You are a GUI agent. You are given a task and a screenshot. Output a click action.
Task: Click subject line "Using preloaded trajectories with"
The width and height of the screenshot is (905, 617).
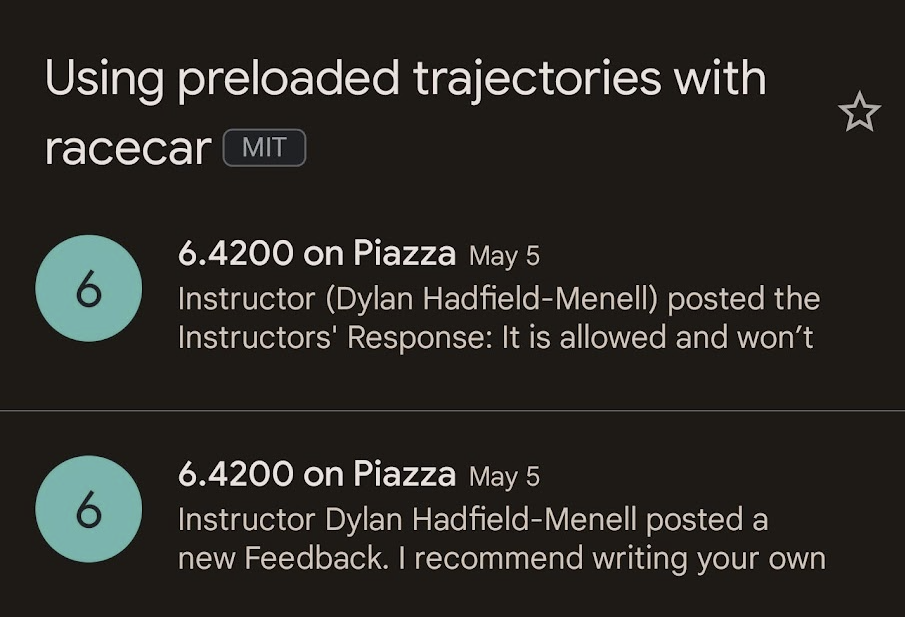tap(405, 80)
